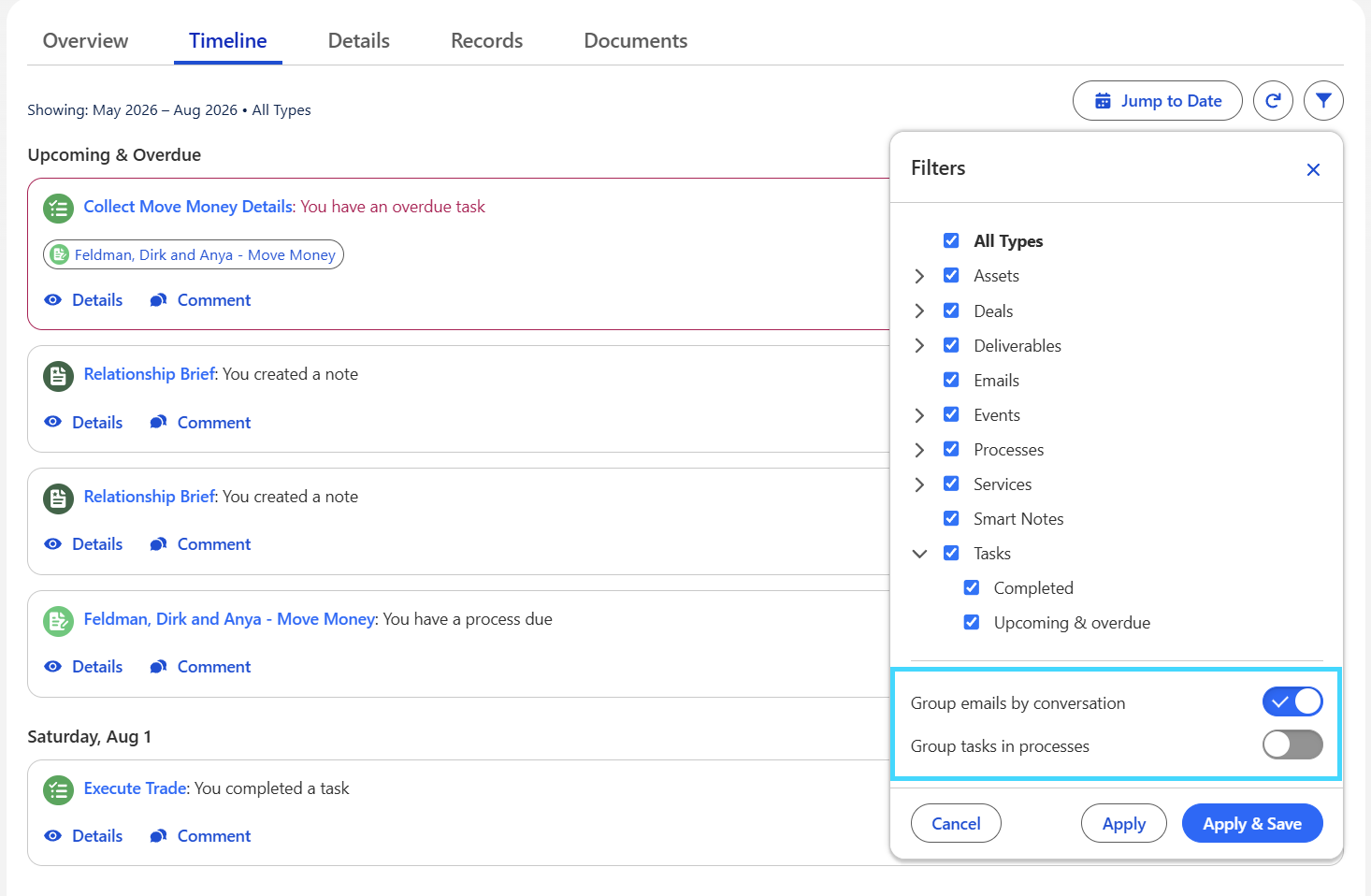Toggle the All Types checkbox
The image size is (1371, 896).
pyautogui.click(x=951, y=240)
